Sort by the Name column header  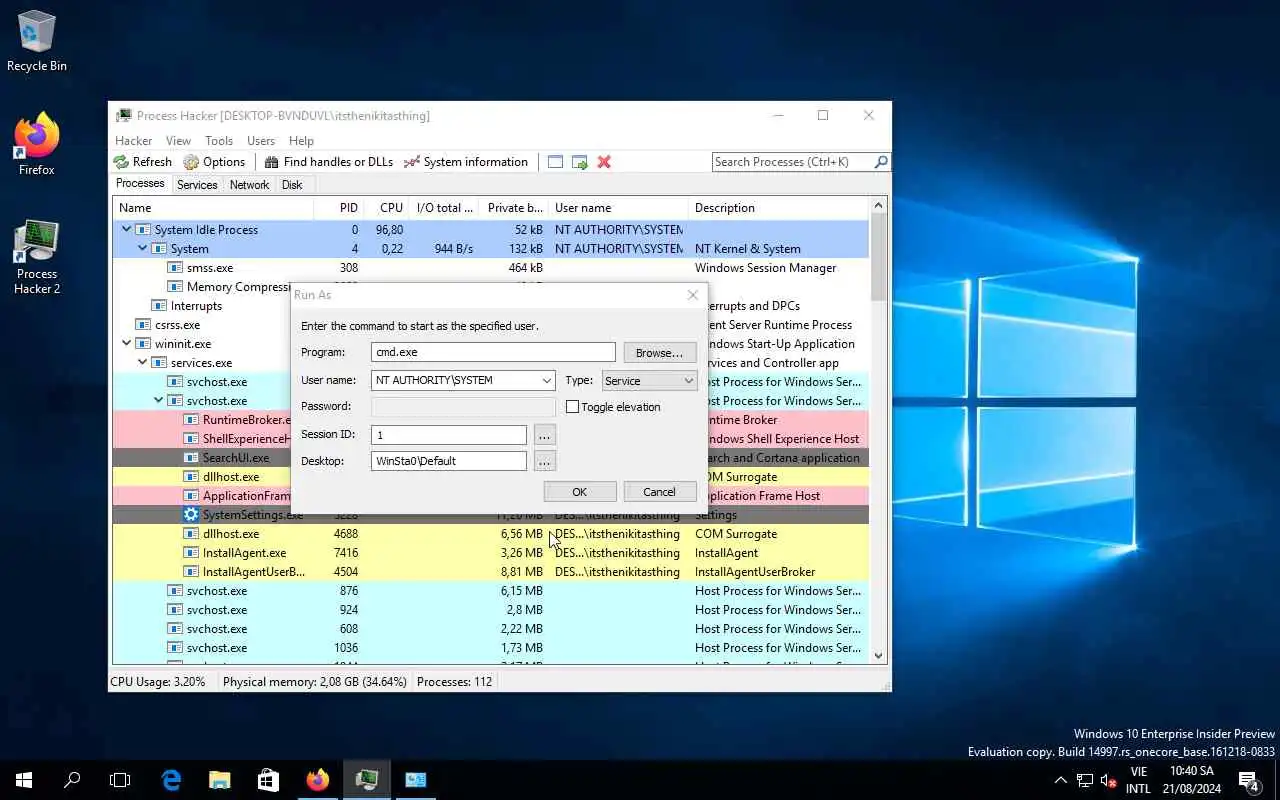[x=213, y=208]
